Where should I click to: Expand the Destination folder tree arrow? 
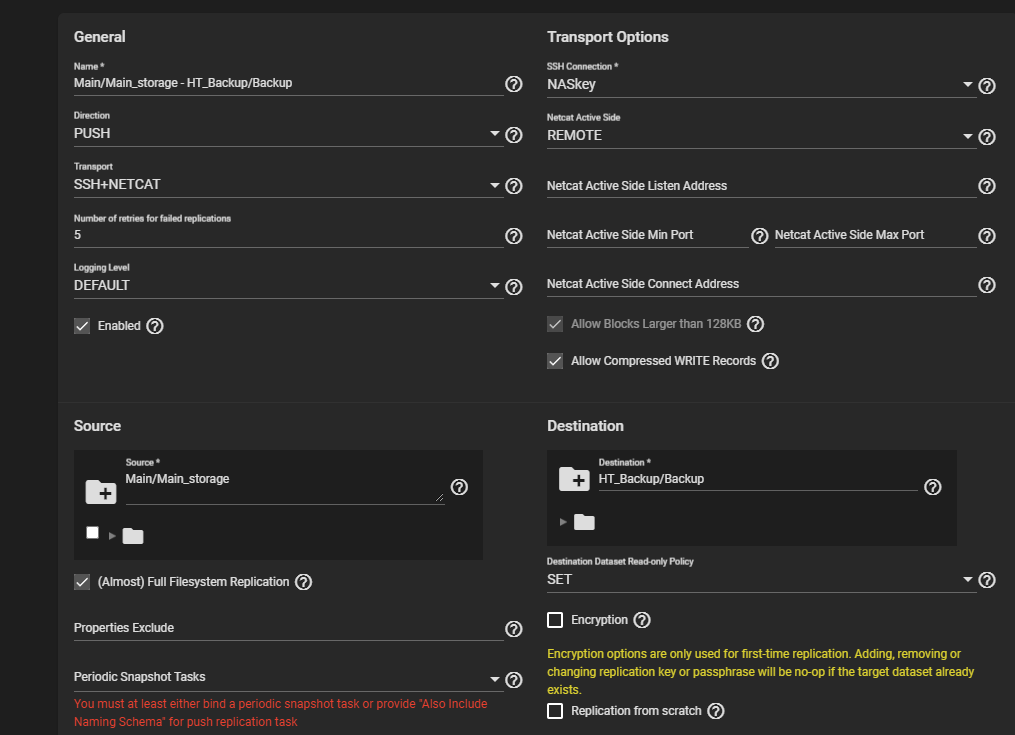point(563,522)
